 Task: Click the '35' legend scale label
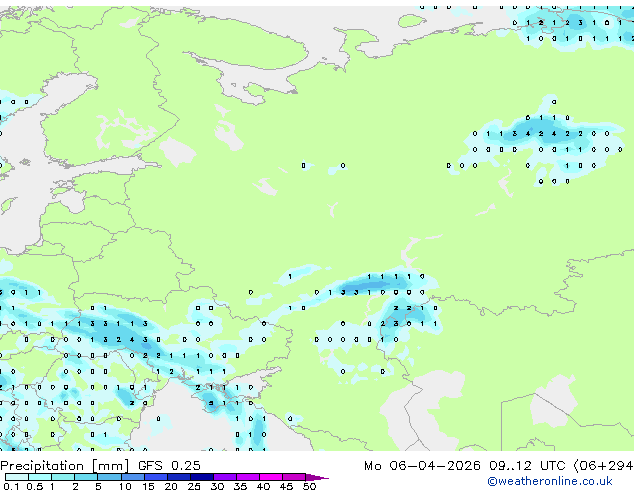[x=240, y=486]
